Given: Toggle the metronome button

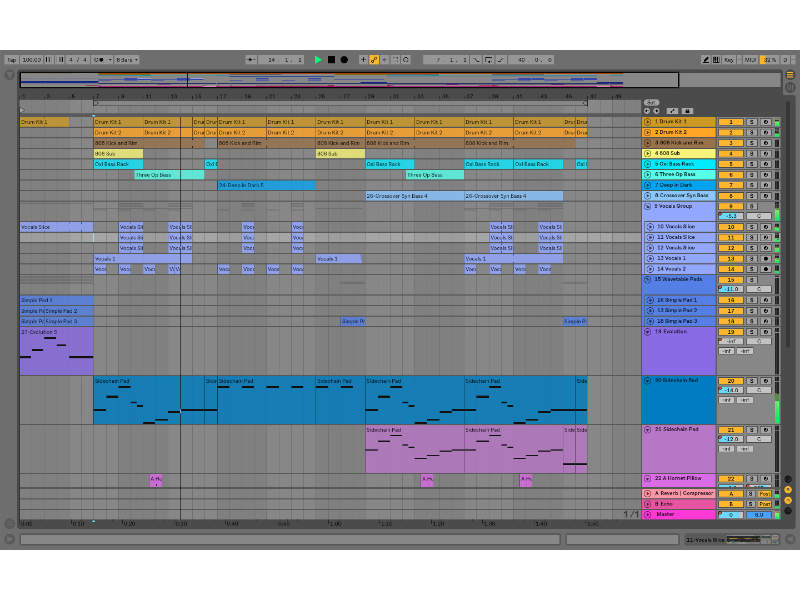Looking at the screenshot, I should coord(99,60).
